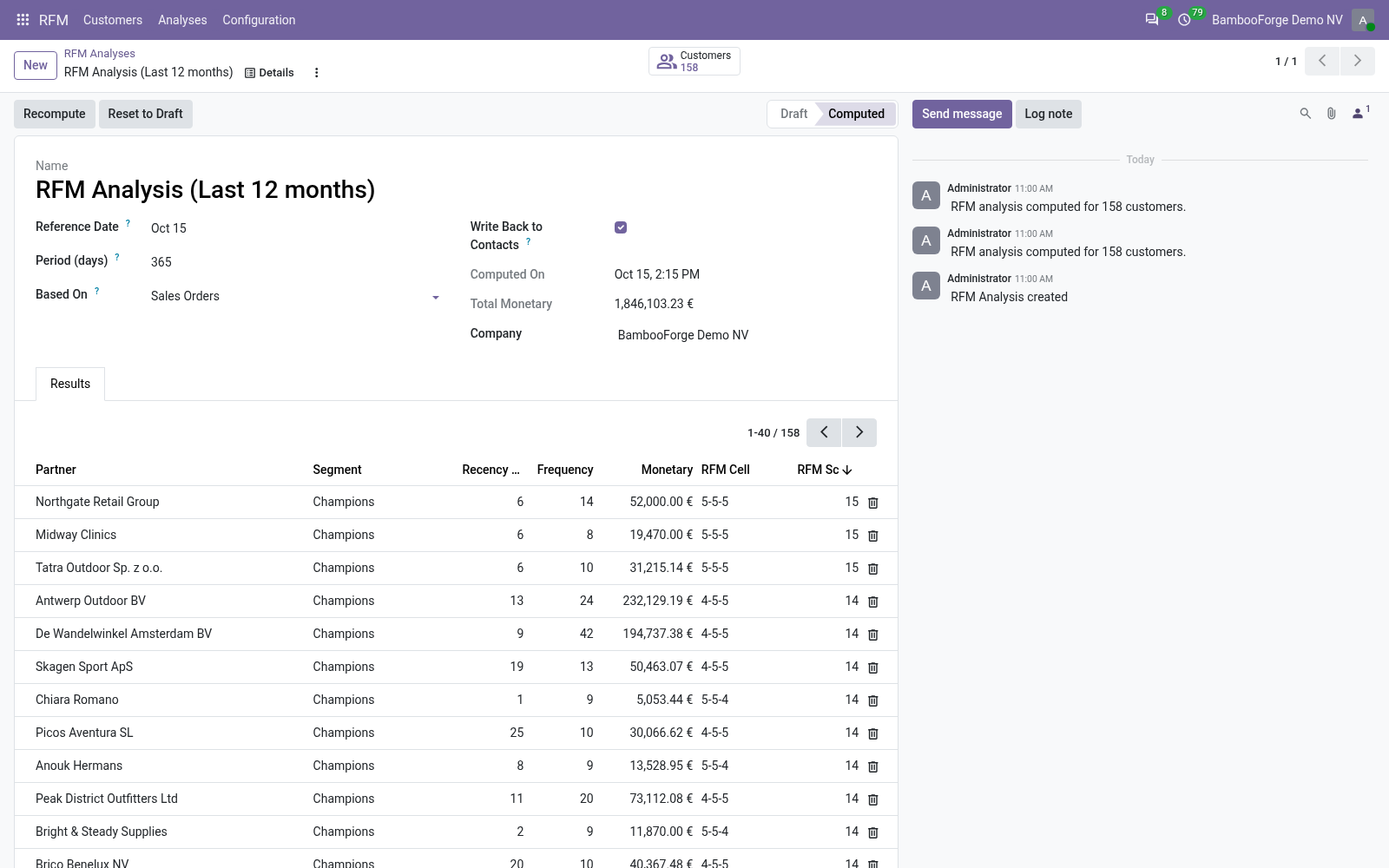Image resolution: width=1389 pixels, height=868 pixels.
Task: Click Send message button
Action: (x=962, y=114)
